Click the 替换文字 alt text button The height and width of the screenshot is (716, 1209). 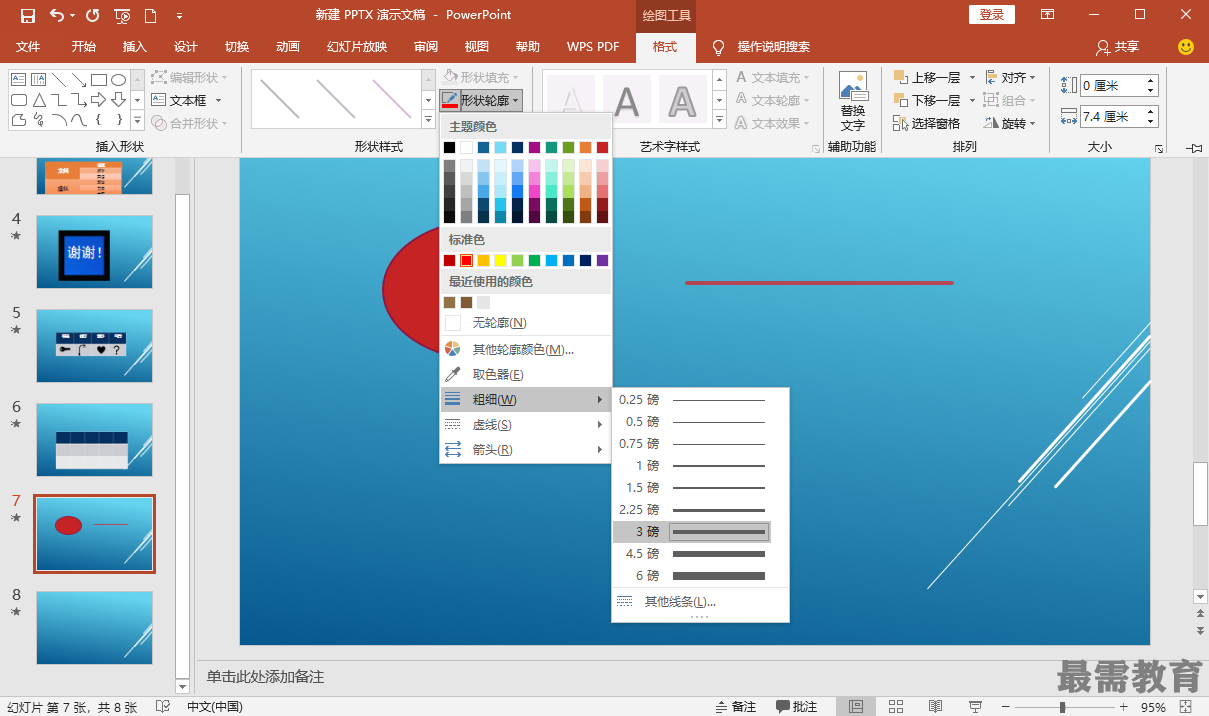[x=853, y=102]
